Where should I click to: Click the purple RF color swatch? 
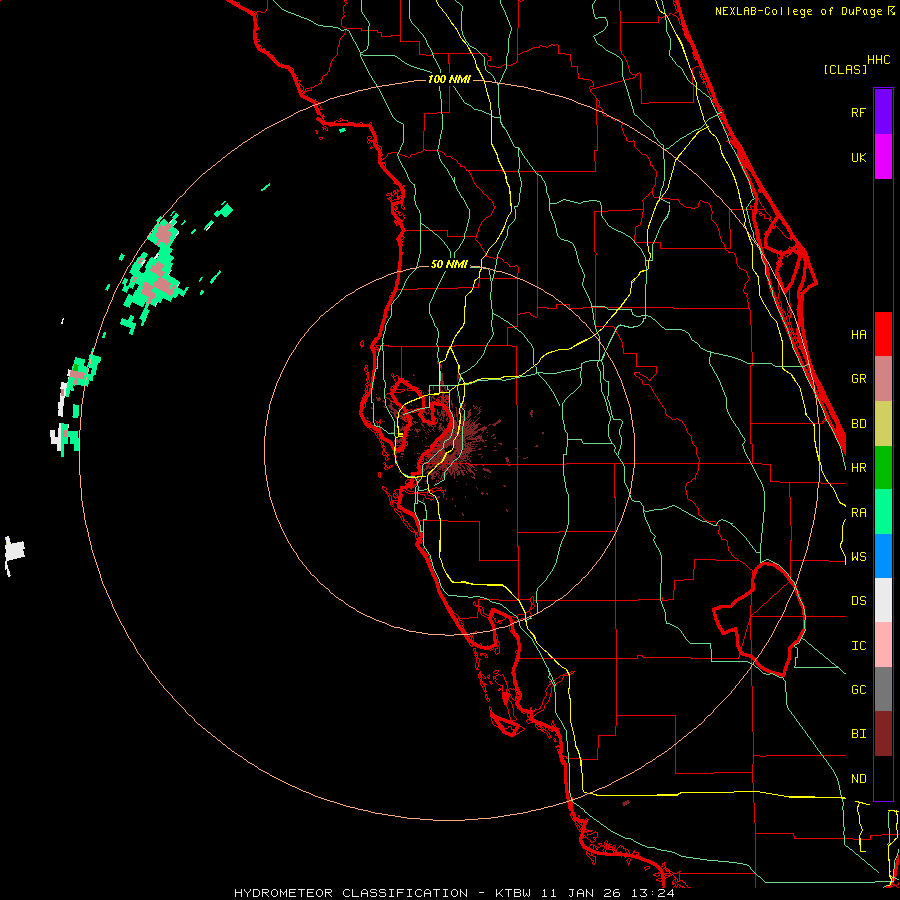tap(883, 112)
